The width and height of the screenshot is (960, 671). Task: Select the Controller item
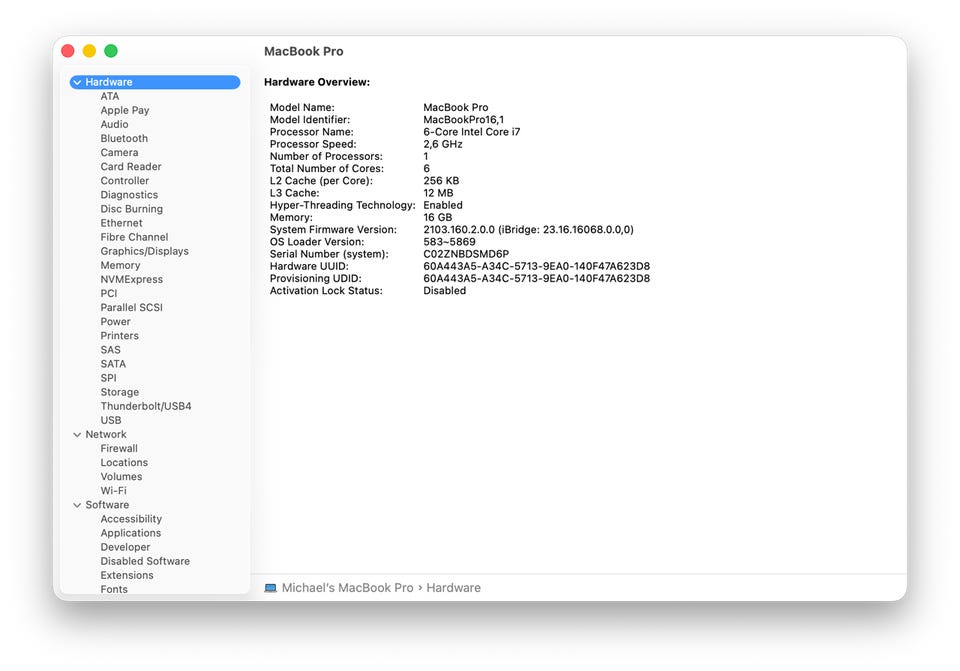125,181
